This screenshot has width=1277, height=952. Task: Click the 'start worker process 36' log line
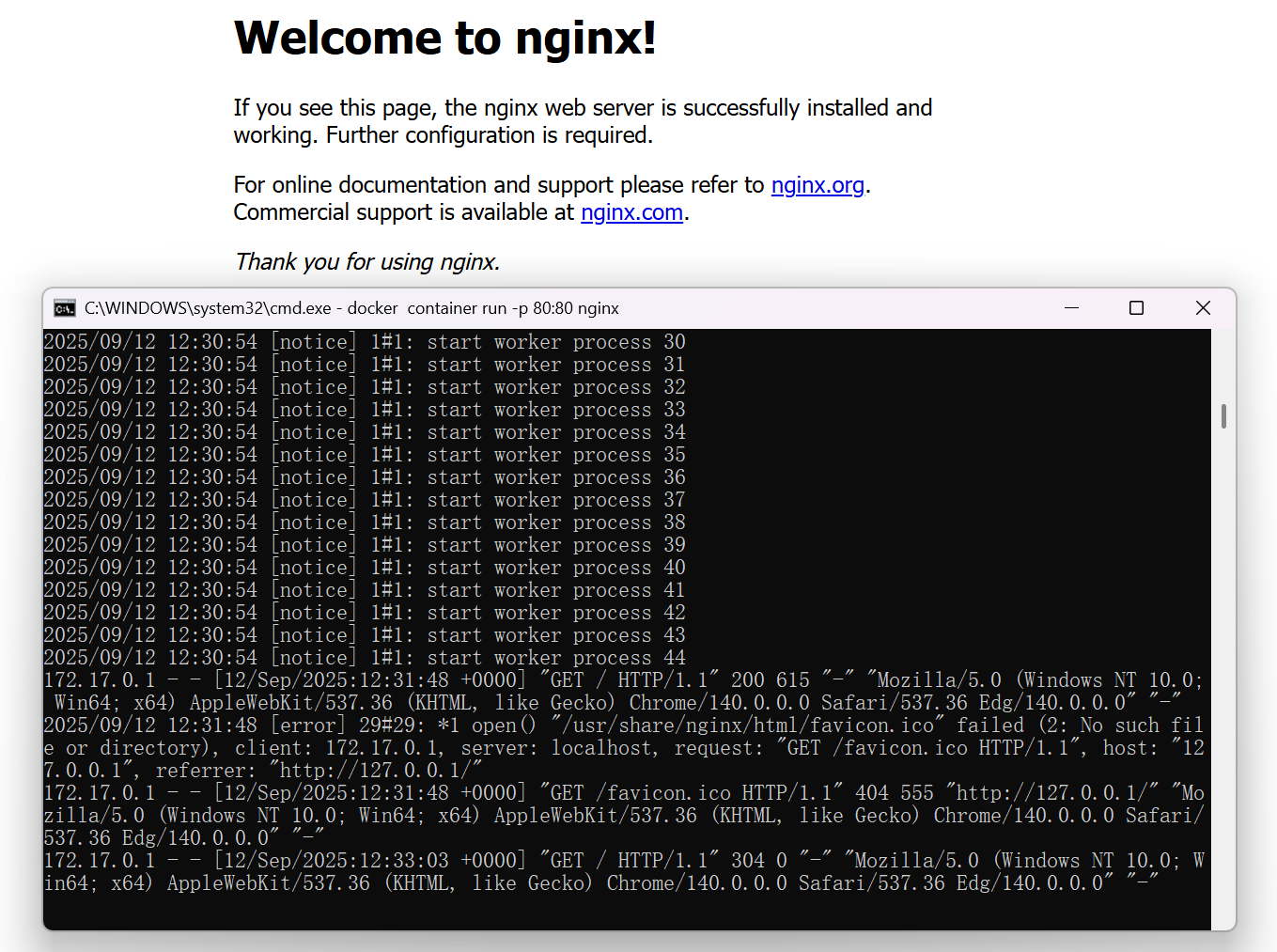365,476
